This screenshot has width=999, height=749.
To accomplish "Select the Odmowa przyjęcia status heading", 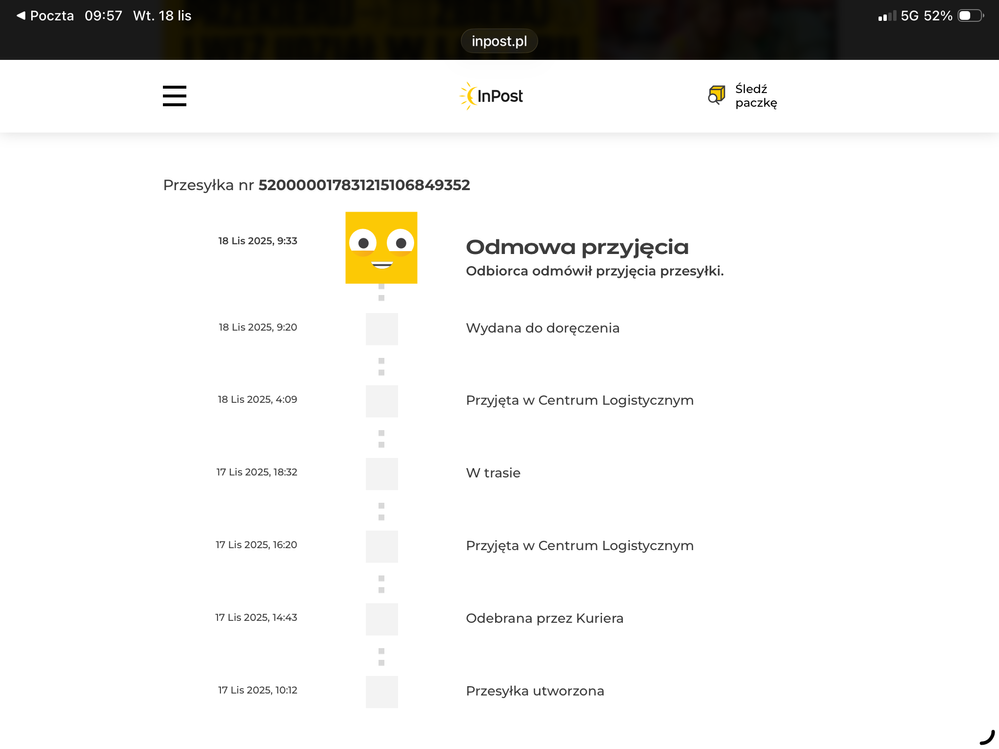I will point(577,247).
